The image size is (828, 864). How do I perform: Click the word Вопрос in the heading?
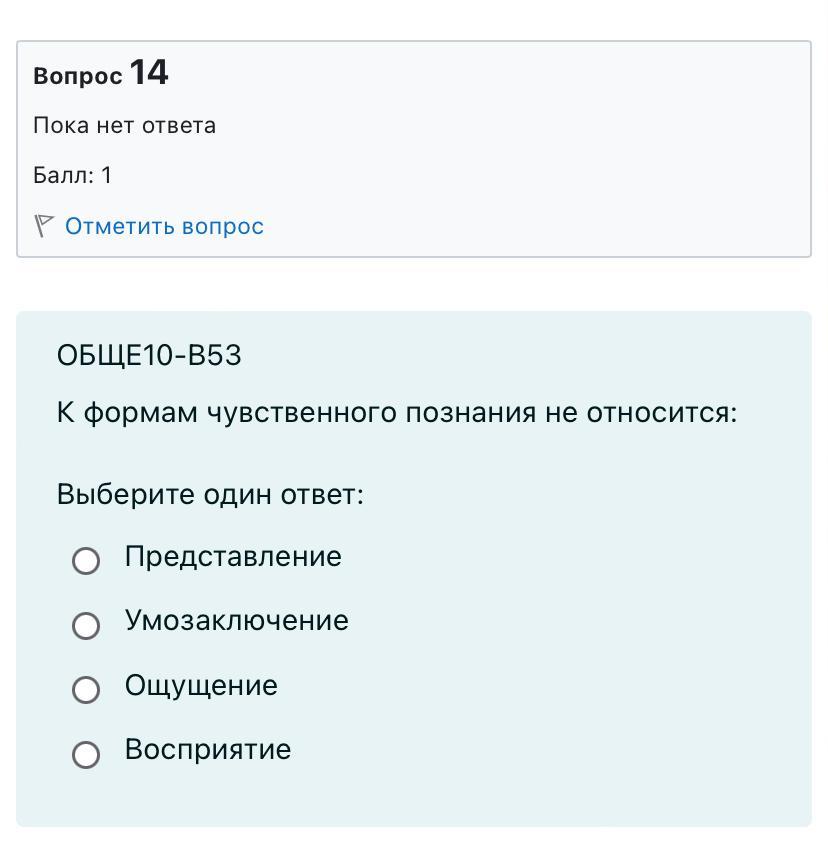tap(78, 76)
